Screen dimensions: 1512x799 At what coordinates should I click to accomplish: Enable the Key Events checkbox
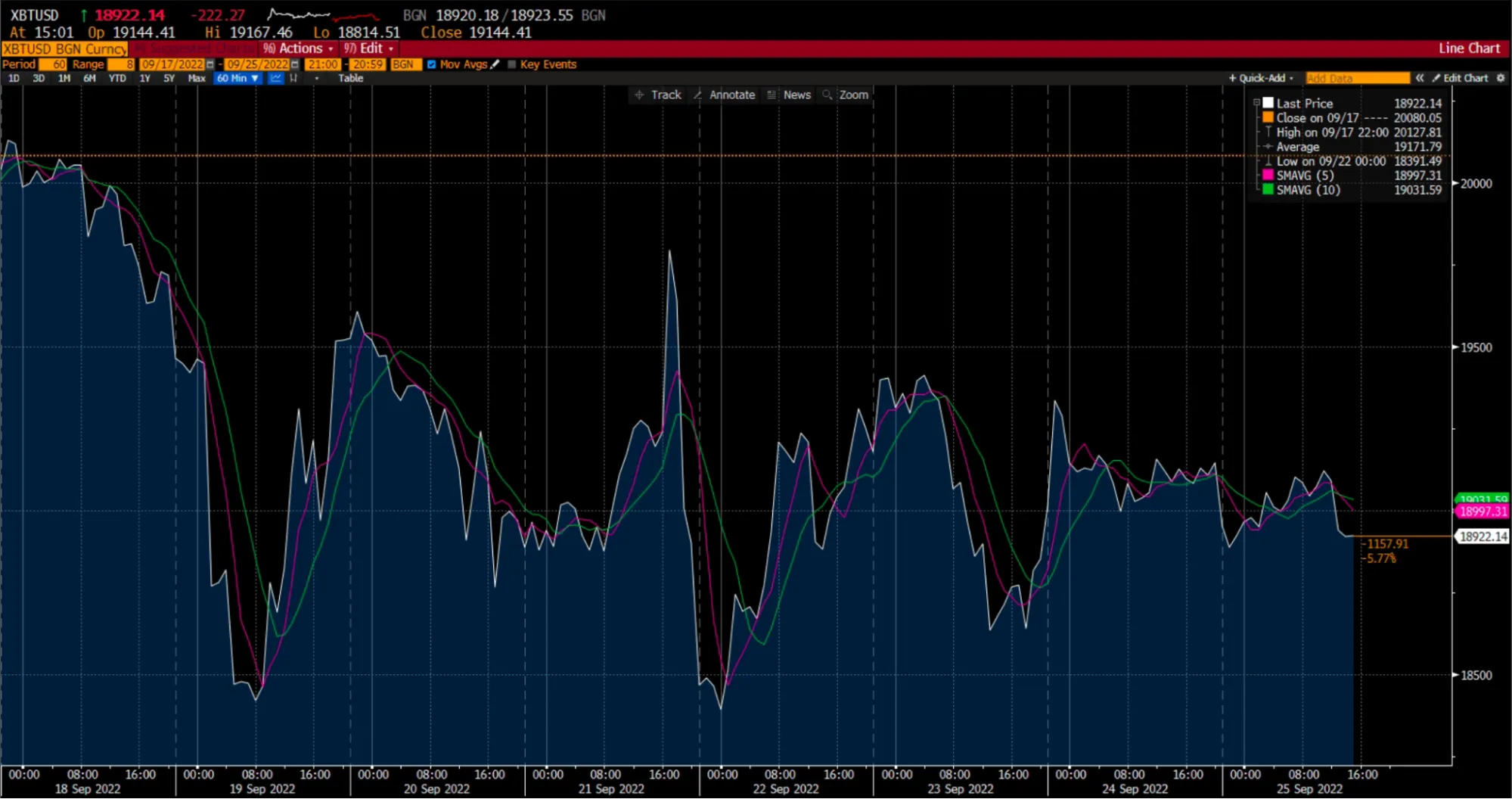pos(512,64)
